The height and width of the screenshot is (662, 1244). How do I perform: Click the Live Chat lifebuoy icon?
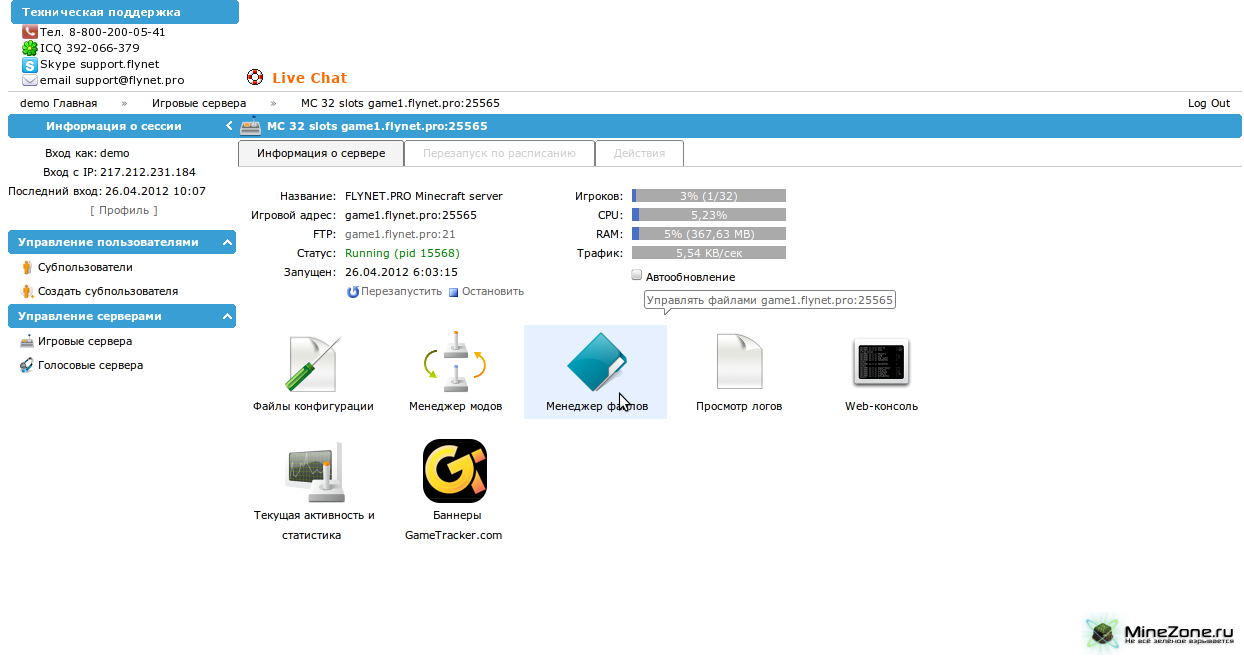(255, 78)
